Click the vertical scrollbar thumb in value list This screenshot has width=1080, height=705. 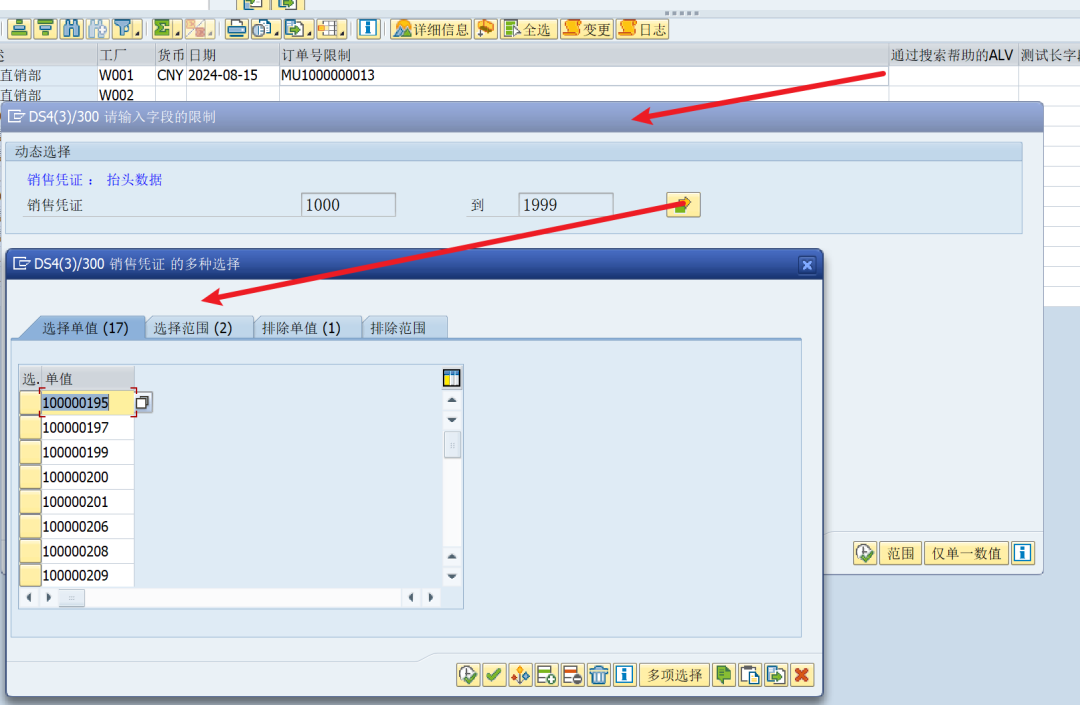pyautogui.click(x=452, y=445)
